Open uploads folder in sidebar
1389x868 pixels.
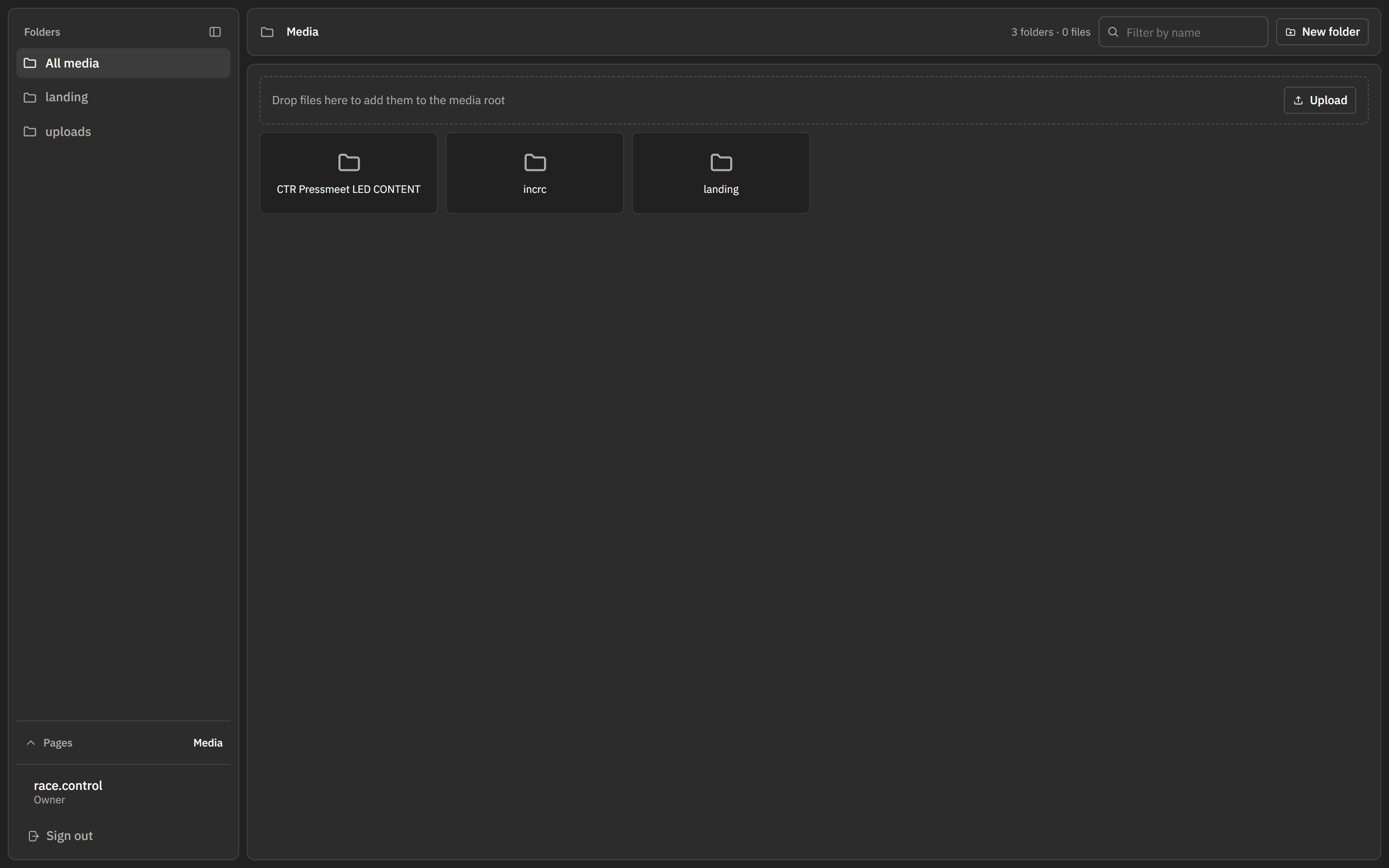123,132
